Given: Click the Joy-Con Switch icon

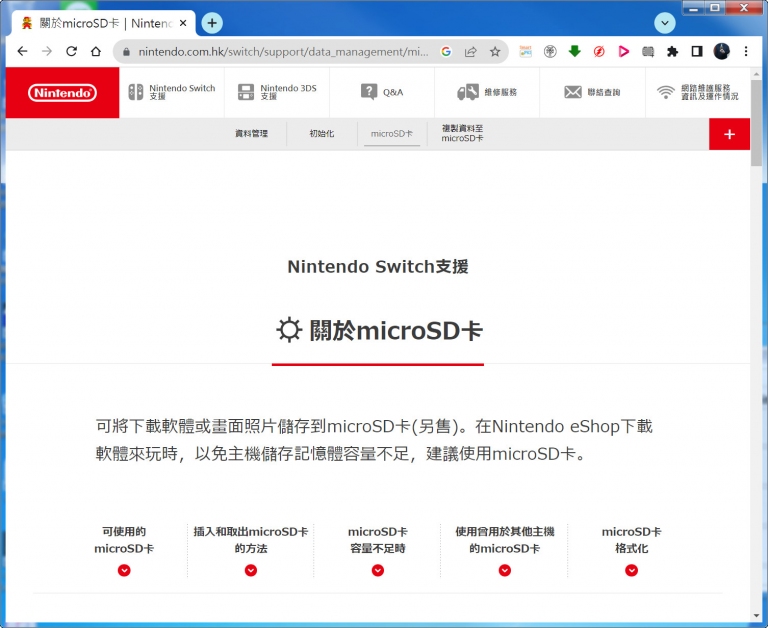Looking at the screenshot, I should [136, 92].
